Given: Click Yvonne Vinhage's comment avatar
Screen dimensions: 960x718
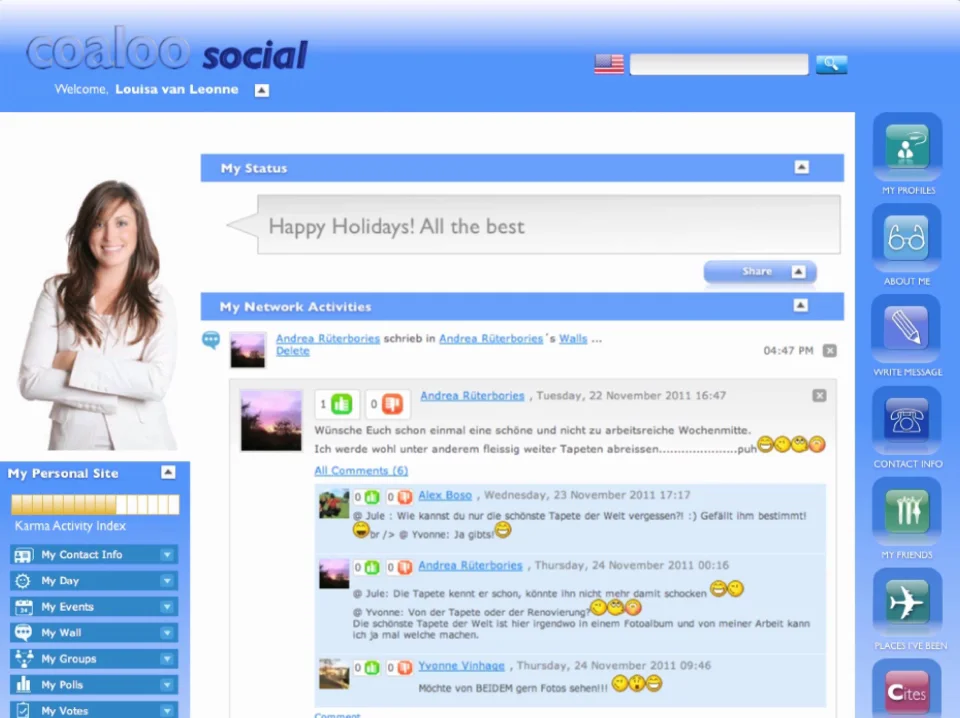Looking at the screenshot, I should (x=334, y=674).
